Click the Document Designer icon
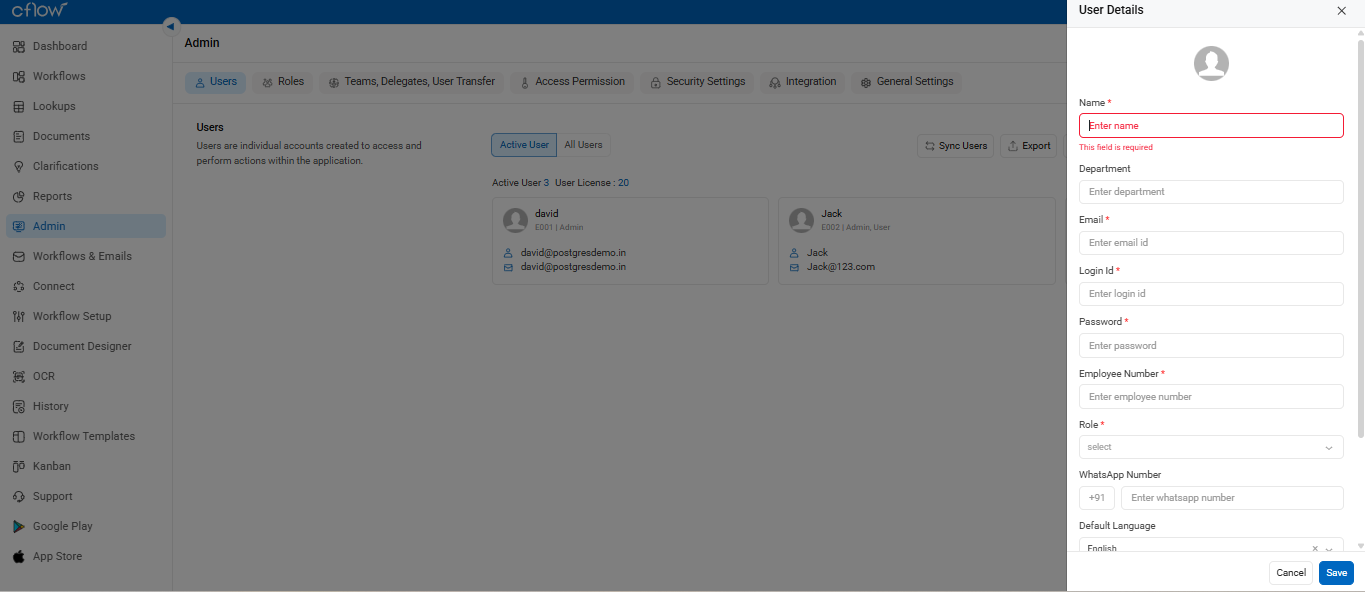Screen dimensions: 1365x592 click(19, 346)
